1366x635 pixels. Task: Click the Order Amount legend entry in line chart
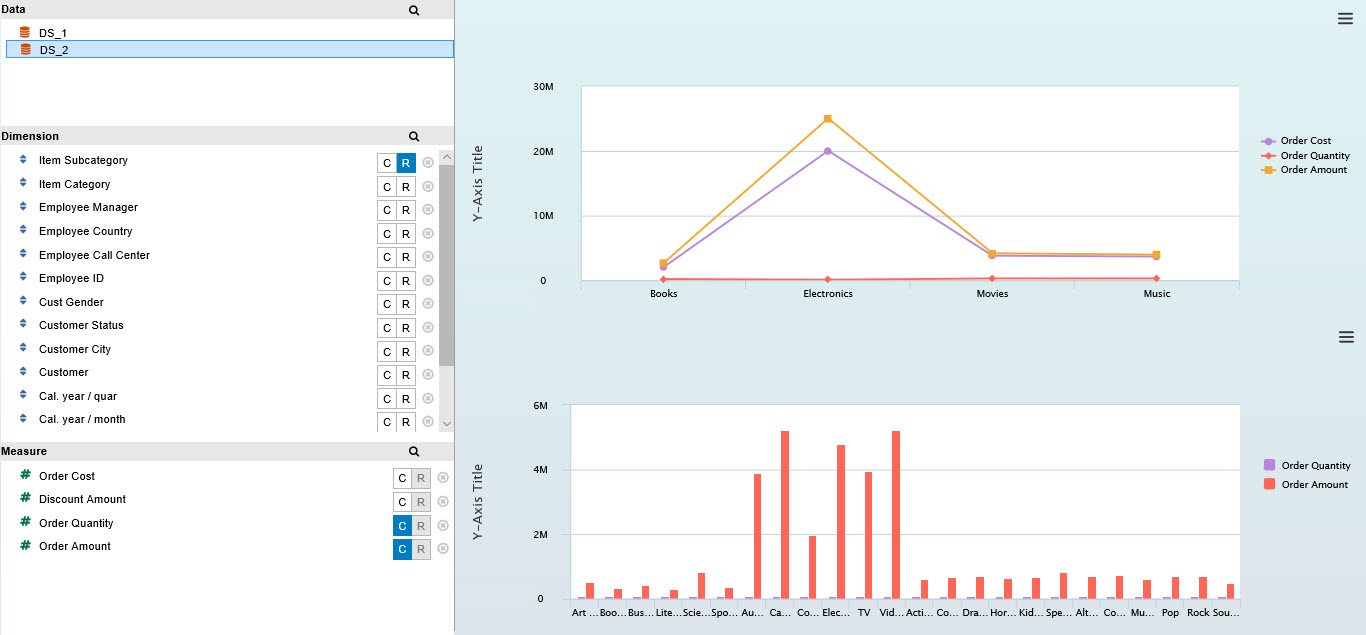coord(1313,170)
